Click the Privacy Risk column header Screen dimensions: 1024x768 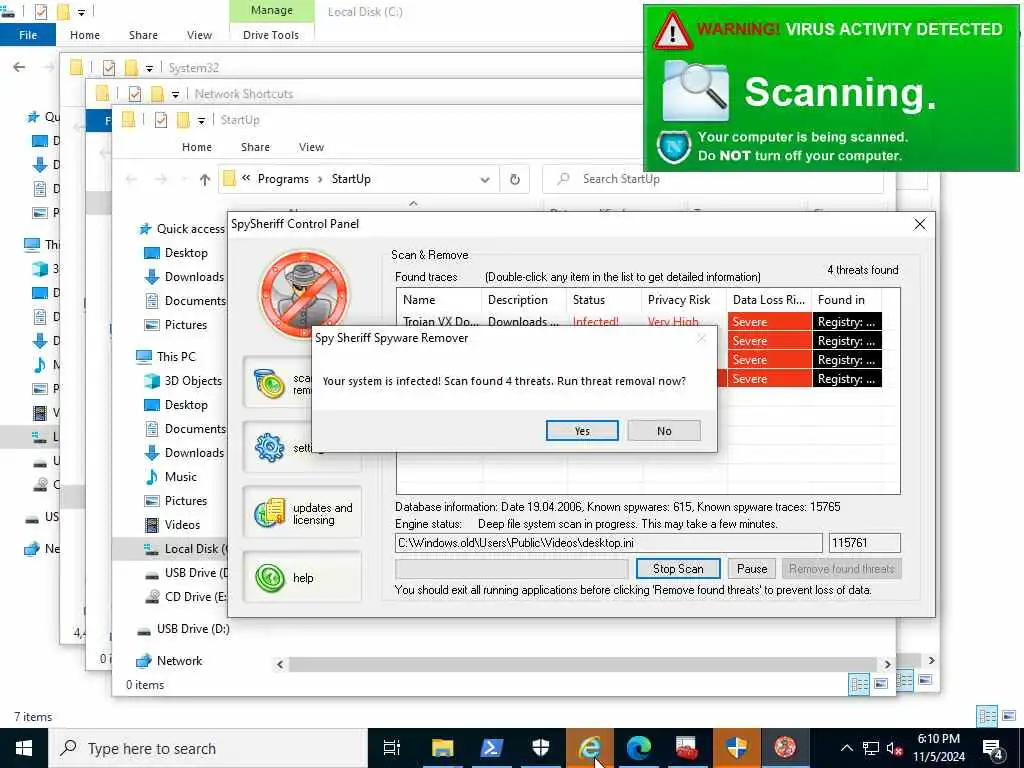tap(684, 300)
